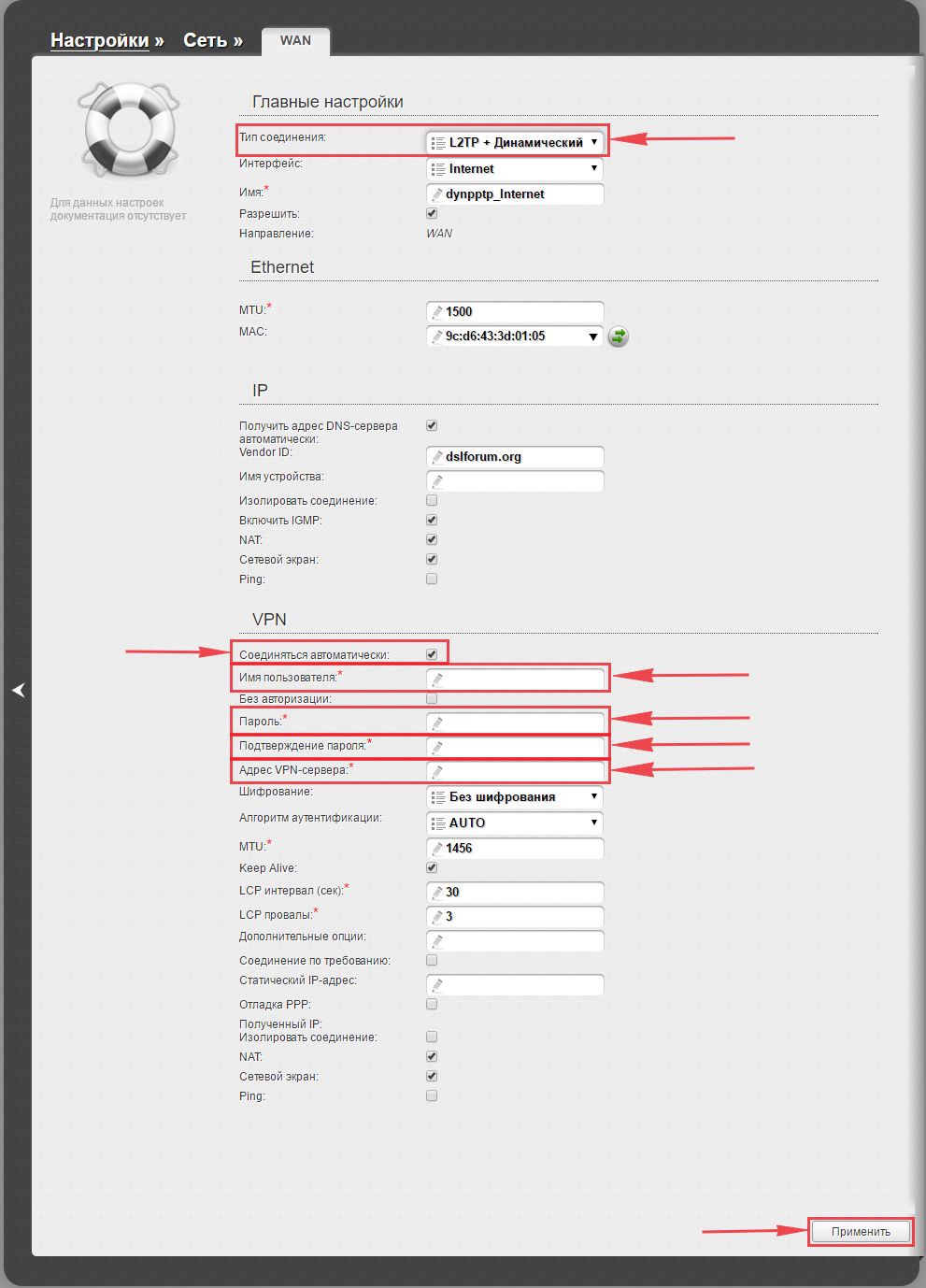Toggle the Соединяться автоматически checkbox
The image size is (926, 1288).
(x=432, y=654)
